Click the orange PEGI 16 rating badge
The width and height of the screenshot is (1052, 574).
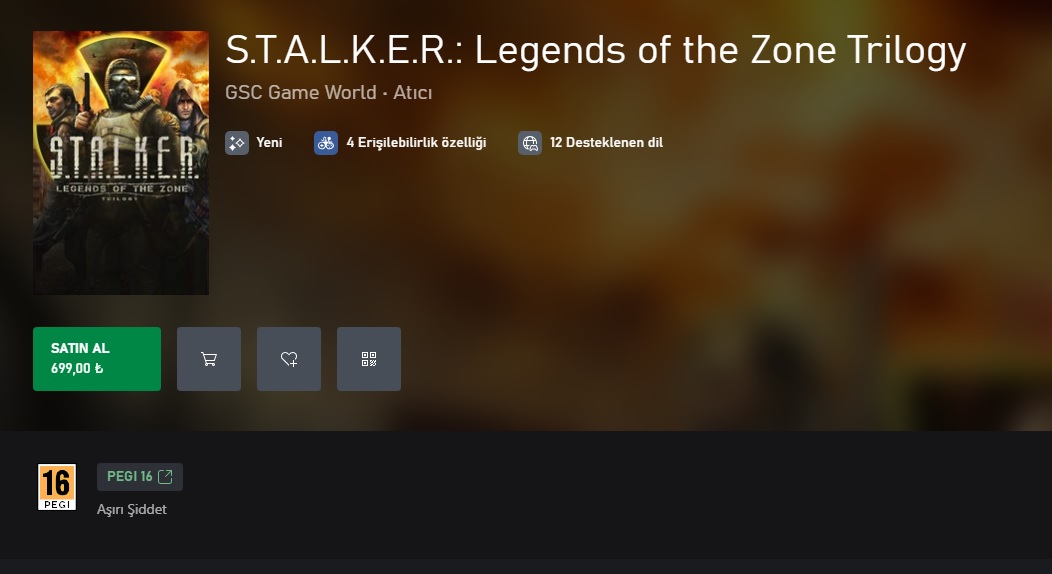tap(57, 487)
